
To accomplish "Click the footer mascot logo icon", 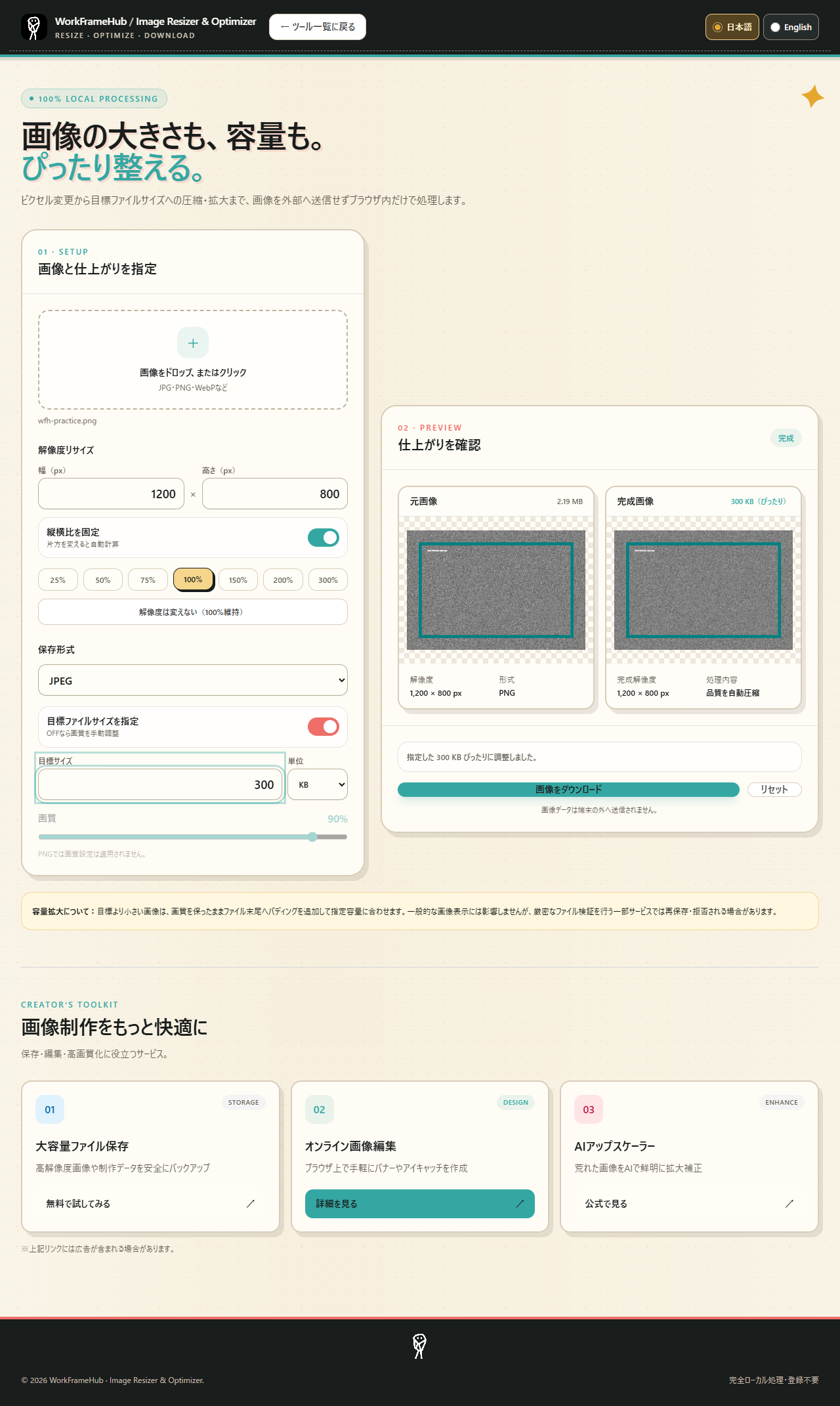I will (x=420, y=1346).
